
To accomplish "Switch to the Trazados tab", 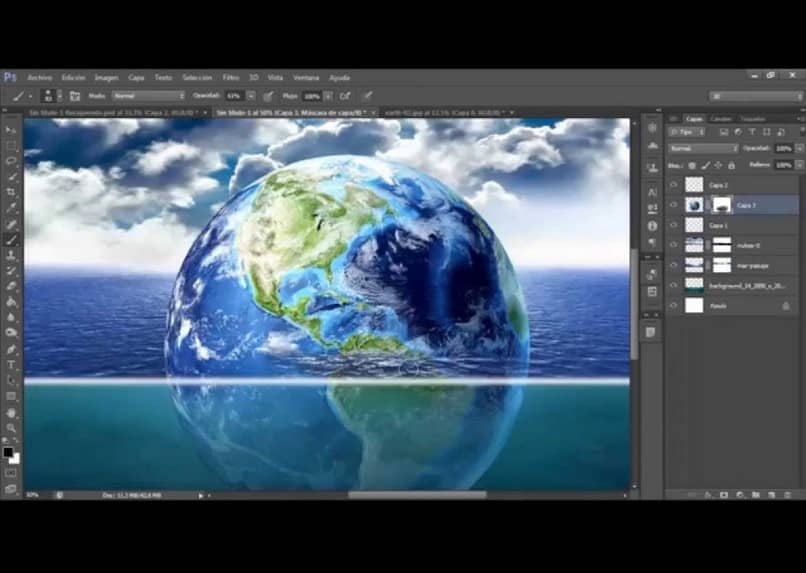I will (x=752, y=119).
